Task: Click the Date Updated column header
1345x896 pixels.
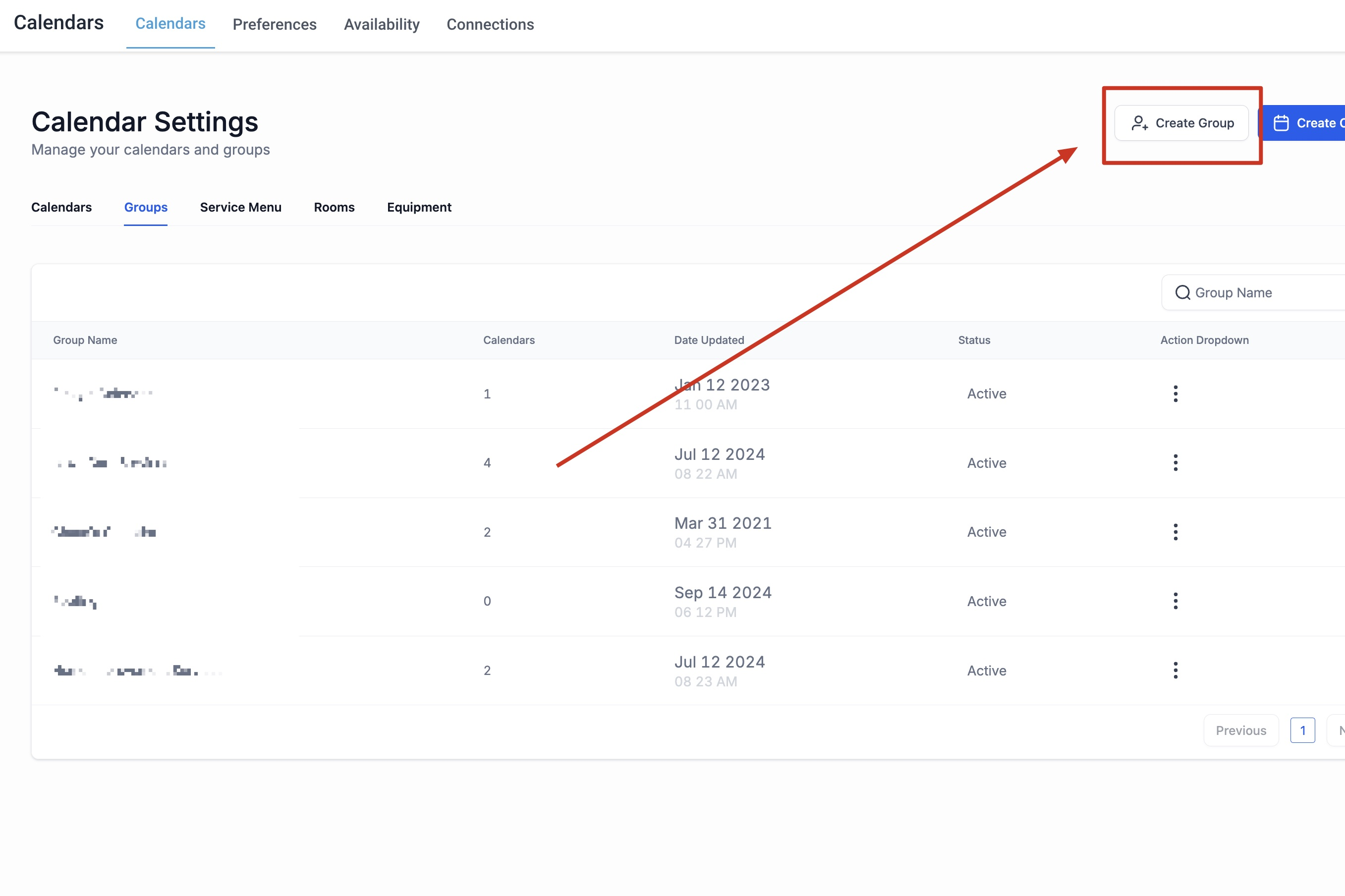Action: pyautogui.click(x=709, y=340)
